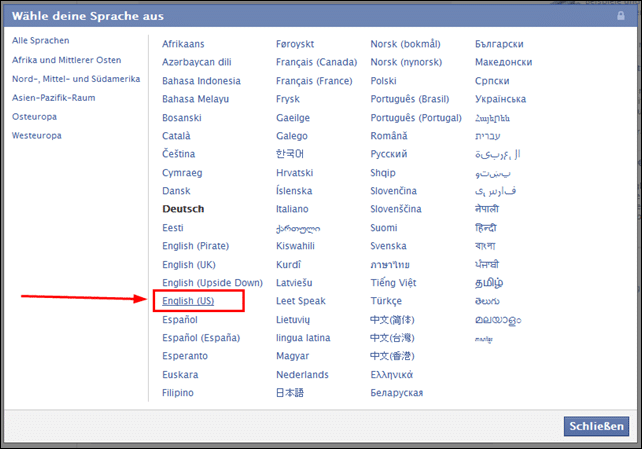Image resolution: width=642 pixels, height=449 pixels.
Task: Select Esperanto language
Action: [185, 356]
